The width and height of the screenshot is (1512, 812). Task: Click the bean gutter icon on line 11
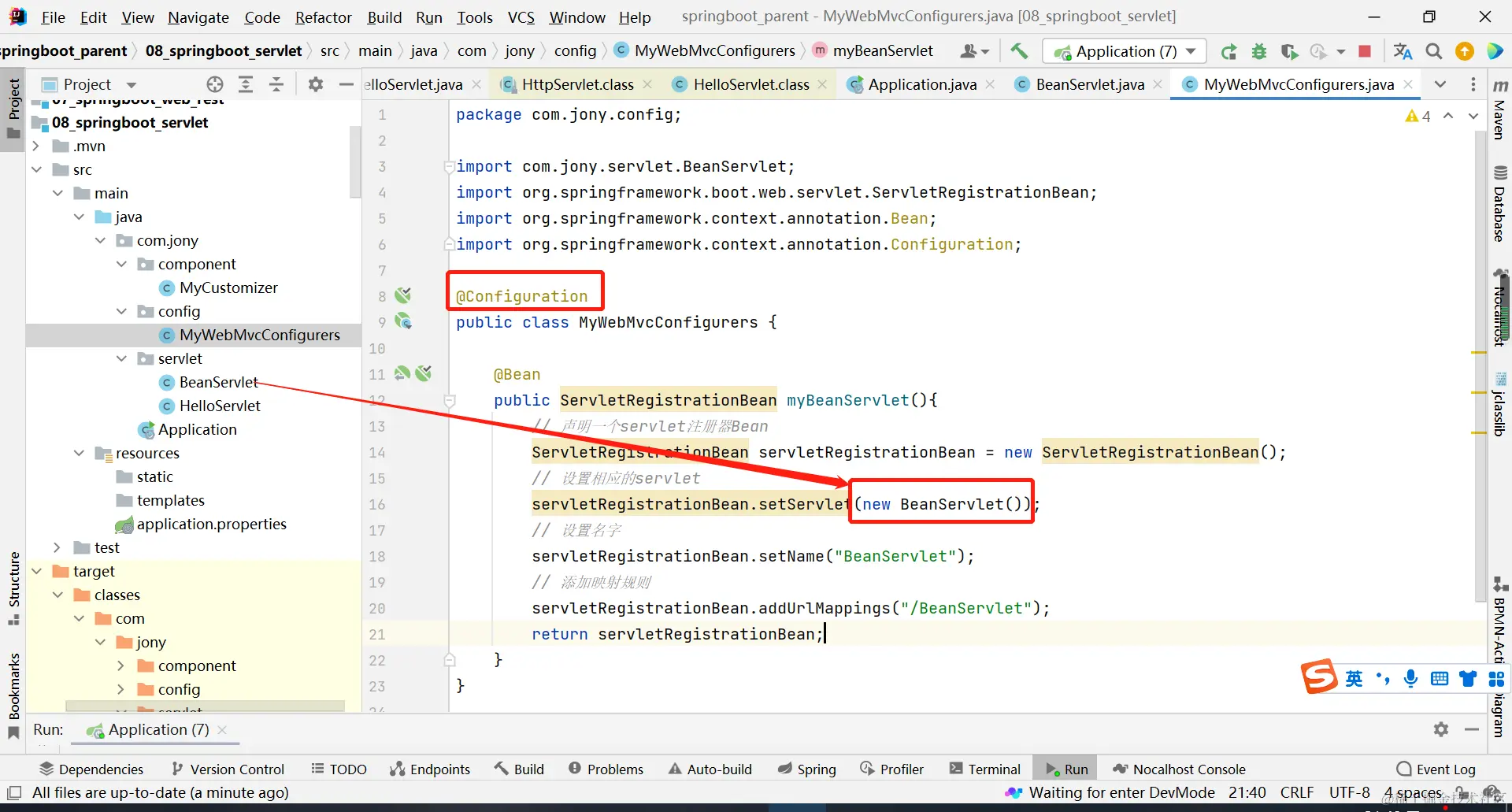(x=424, y=373)
